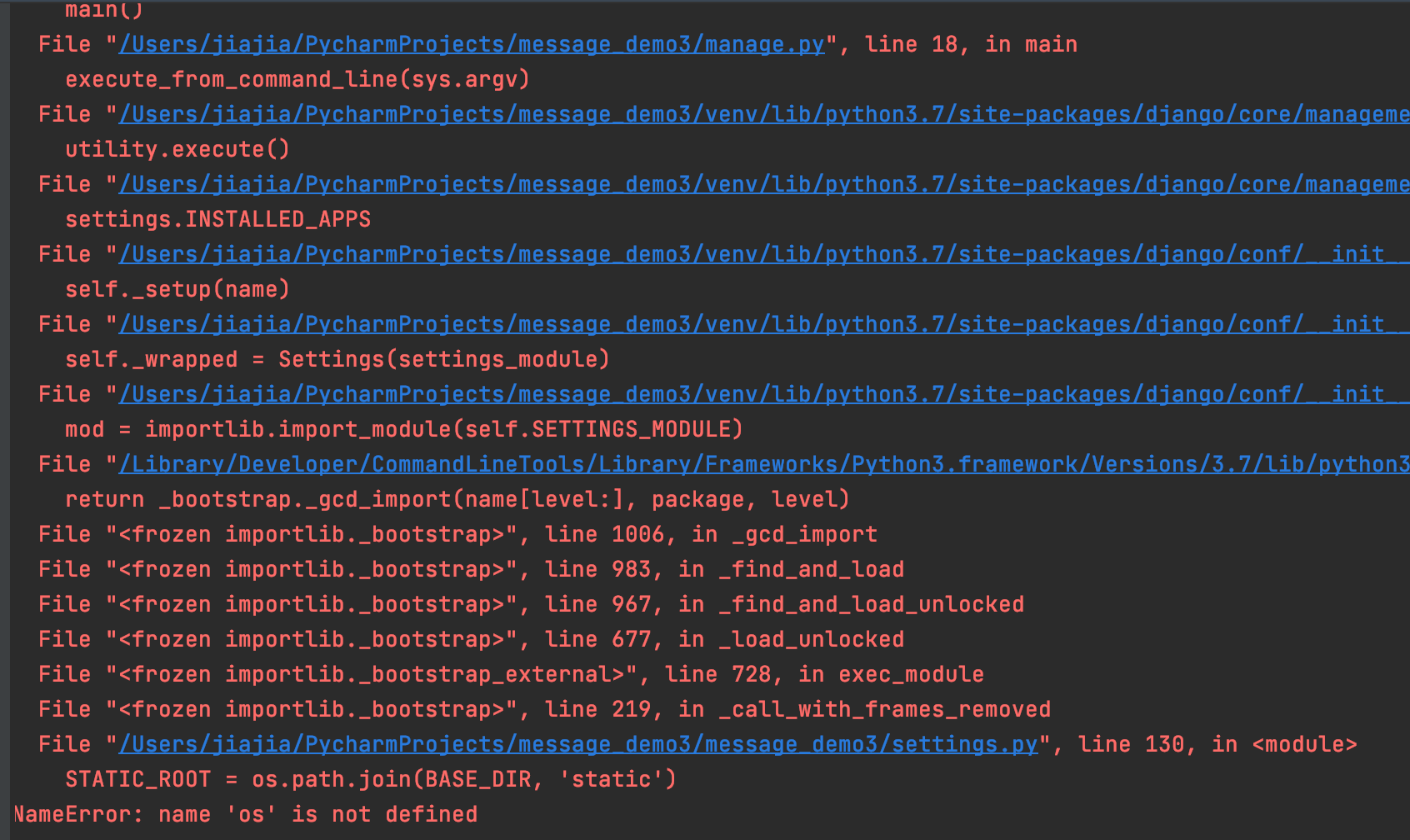Click the return _bootstrap._gcd_import code line
The image size is (1410, 840).
[x=457, y=498]
